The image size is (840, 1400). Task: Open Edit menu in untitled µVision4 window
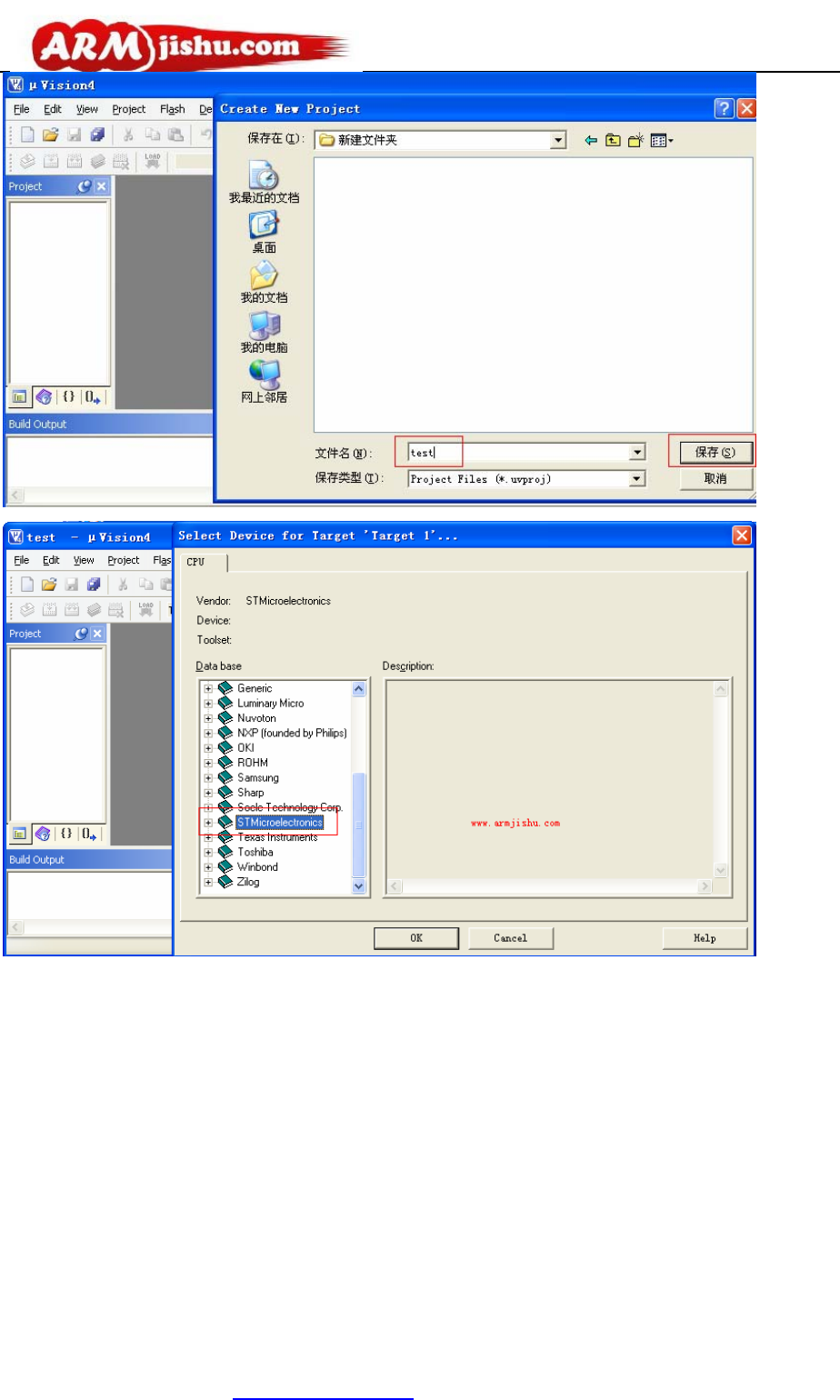coord(53,109)
